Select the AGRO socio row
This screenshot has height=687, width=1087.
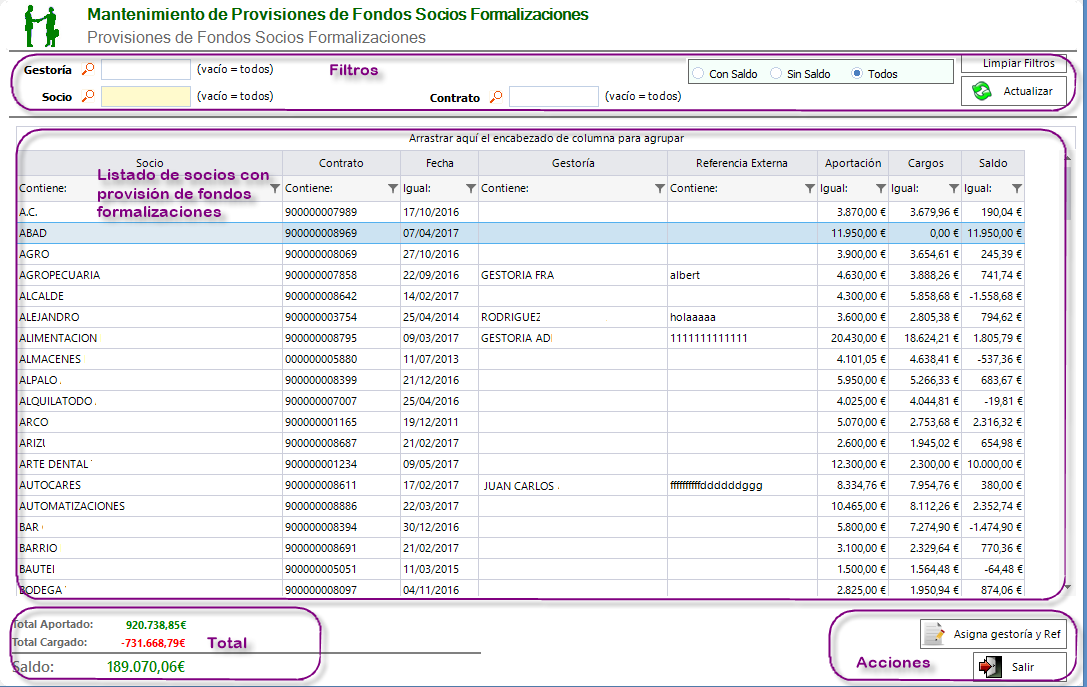(521, 254)
